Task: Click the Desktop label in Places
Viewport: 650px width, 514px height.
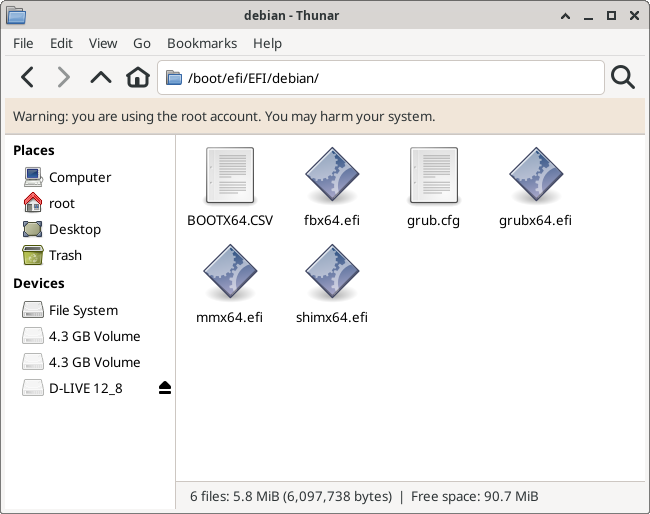Action: click(75, 229)
